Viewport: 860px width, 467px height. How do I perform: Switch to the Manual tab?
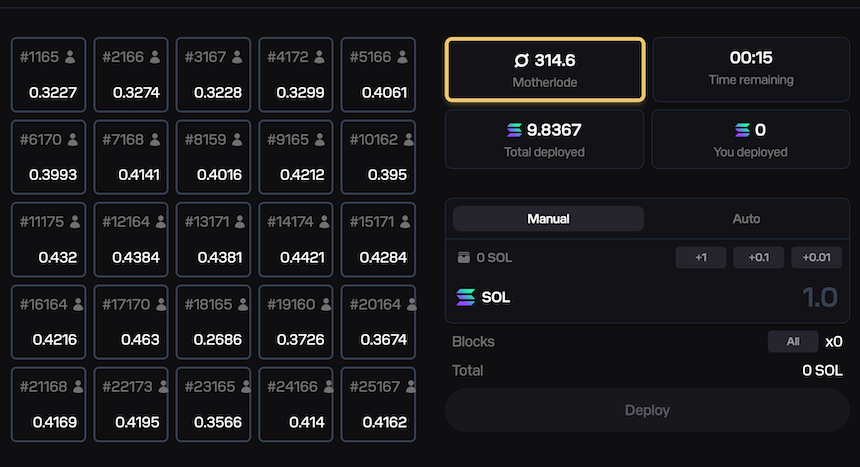tap(548, 219)
